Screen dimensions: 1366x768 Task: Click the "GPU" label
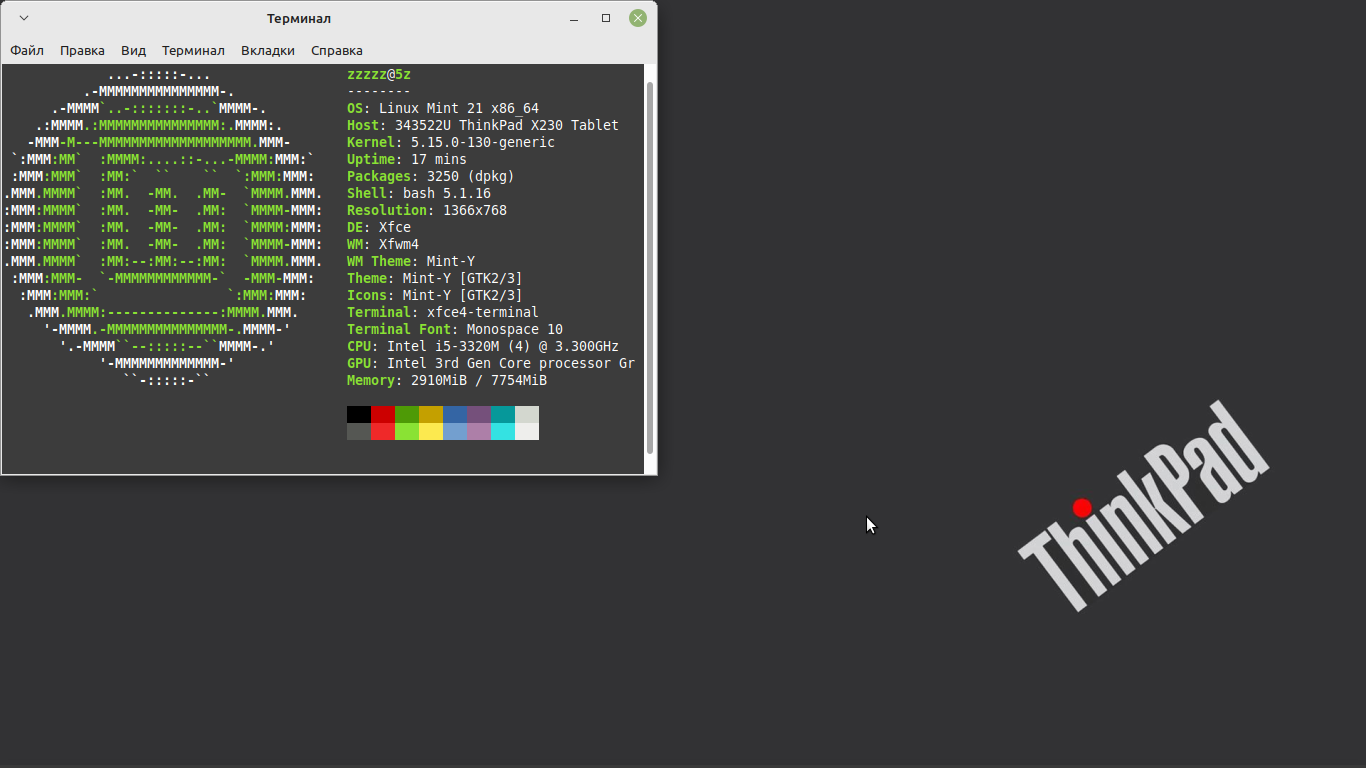359,364
